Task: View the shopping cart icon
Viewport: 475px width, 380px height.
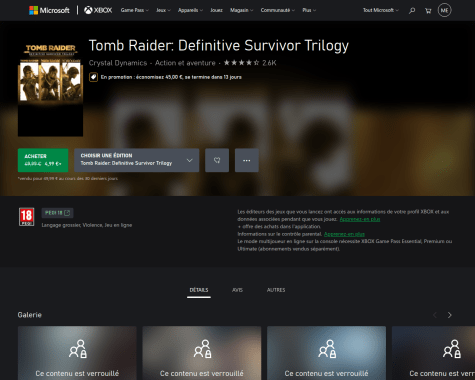Action: [x=428, y=11]
